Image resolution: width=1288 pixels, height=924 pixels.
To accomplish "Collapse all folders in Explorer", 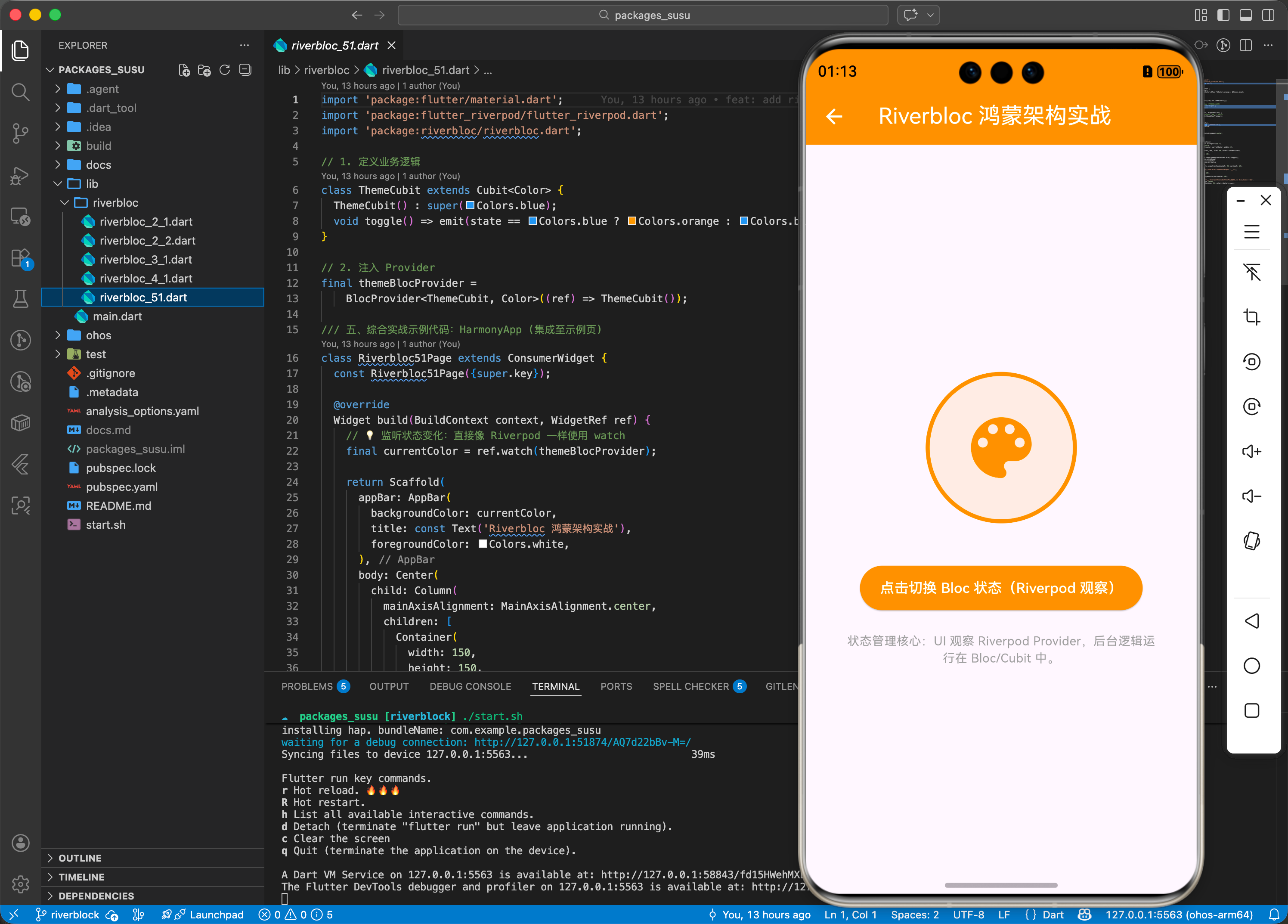I will tap(245, 70).
